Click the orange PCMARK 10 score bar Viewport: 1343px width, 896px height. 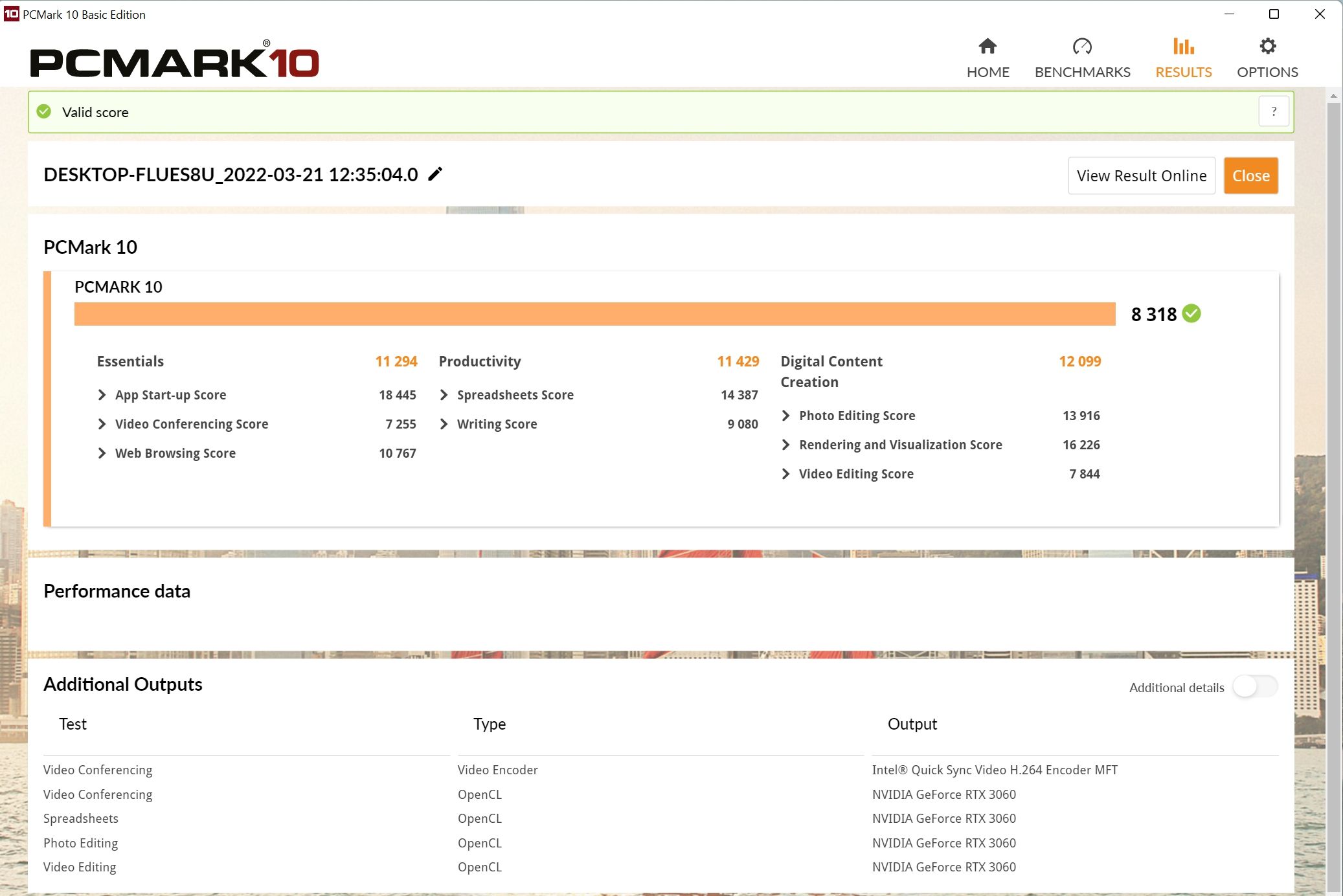594,314
